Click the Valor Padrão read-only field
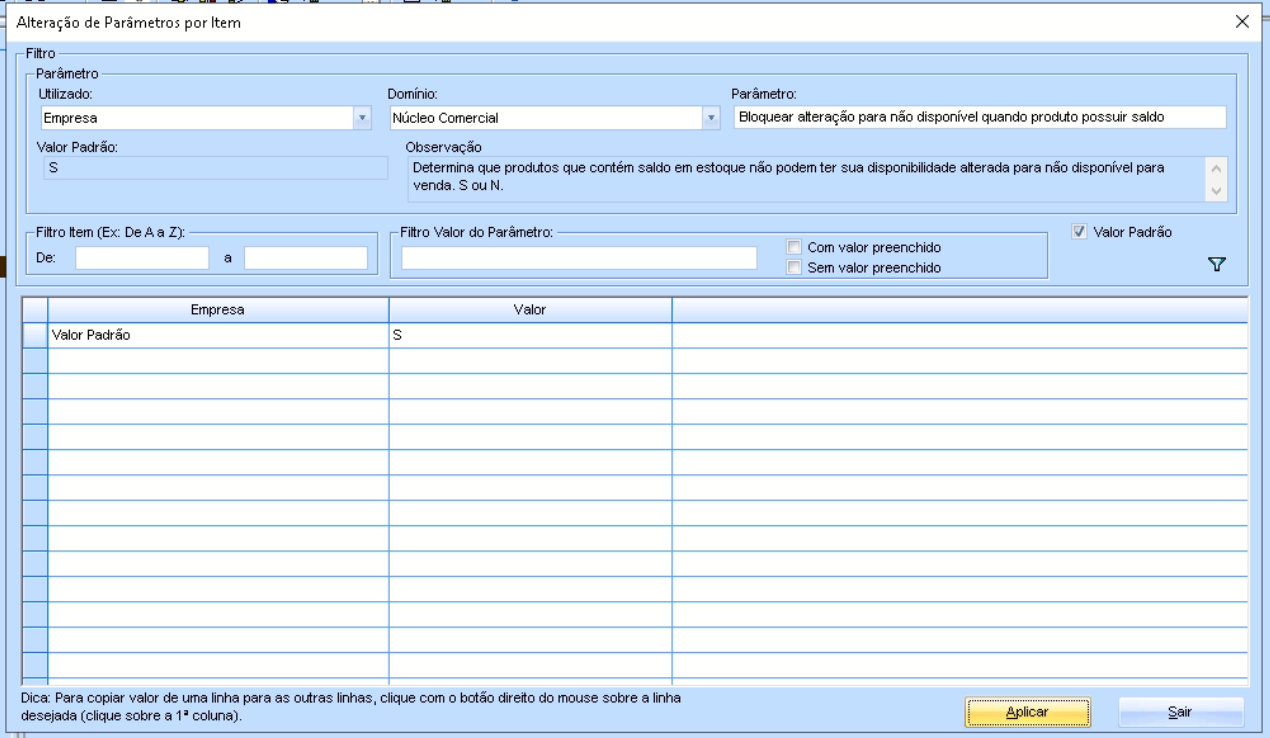Image resolution: width=1270 pixels, height=738 pixels. (213, 168)
